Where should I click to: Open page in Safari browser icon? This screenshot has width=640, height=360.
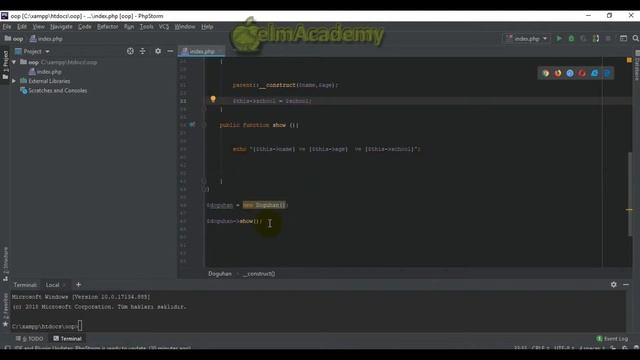pos(570,73)
